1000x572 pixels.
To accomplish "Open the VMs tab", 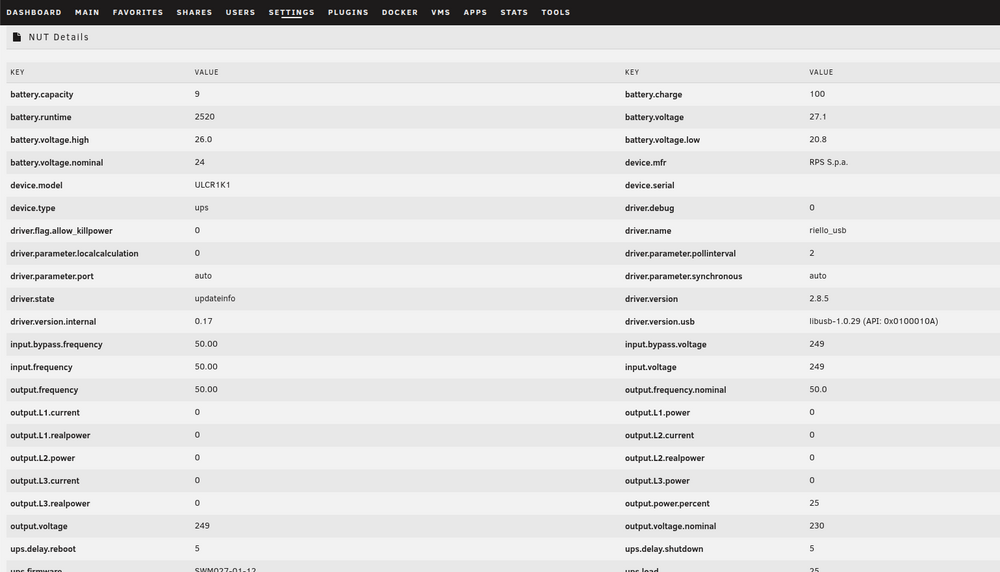I will [x=441, y=12].
